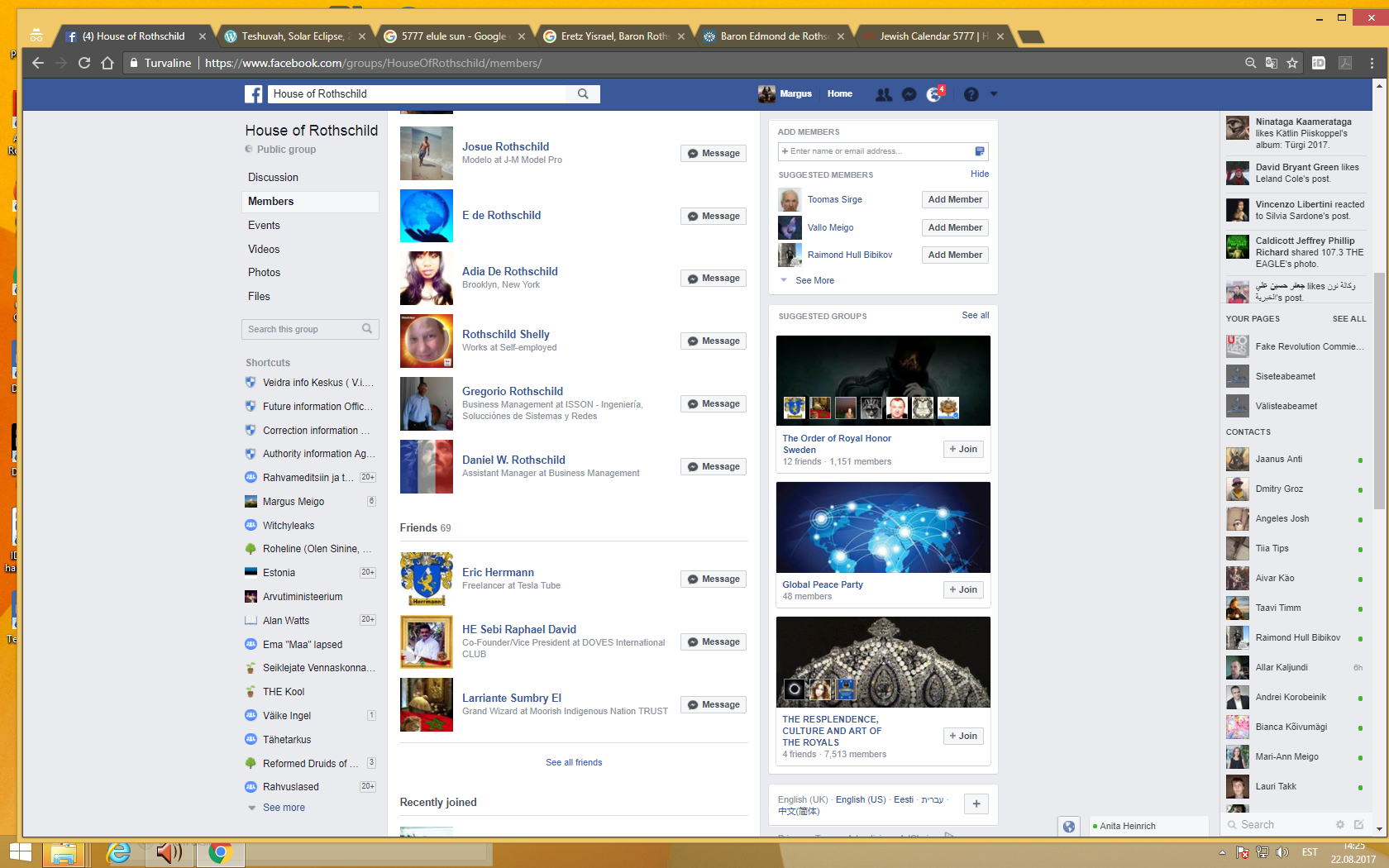Open the See all friends link
1389x868 pixels.
(574, 763)
